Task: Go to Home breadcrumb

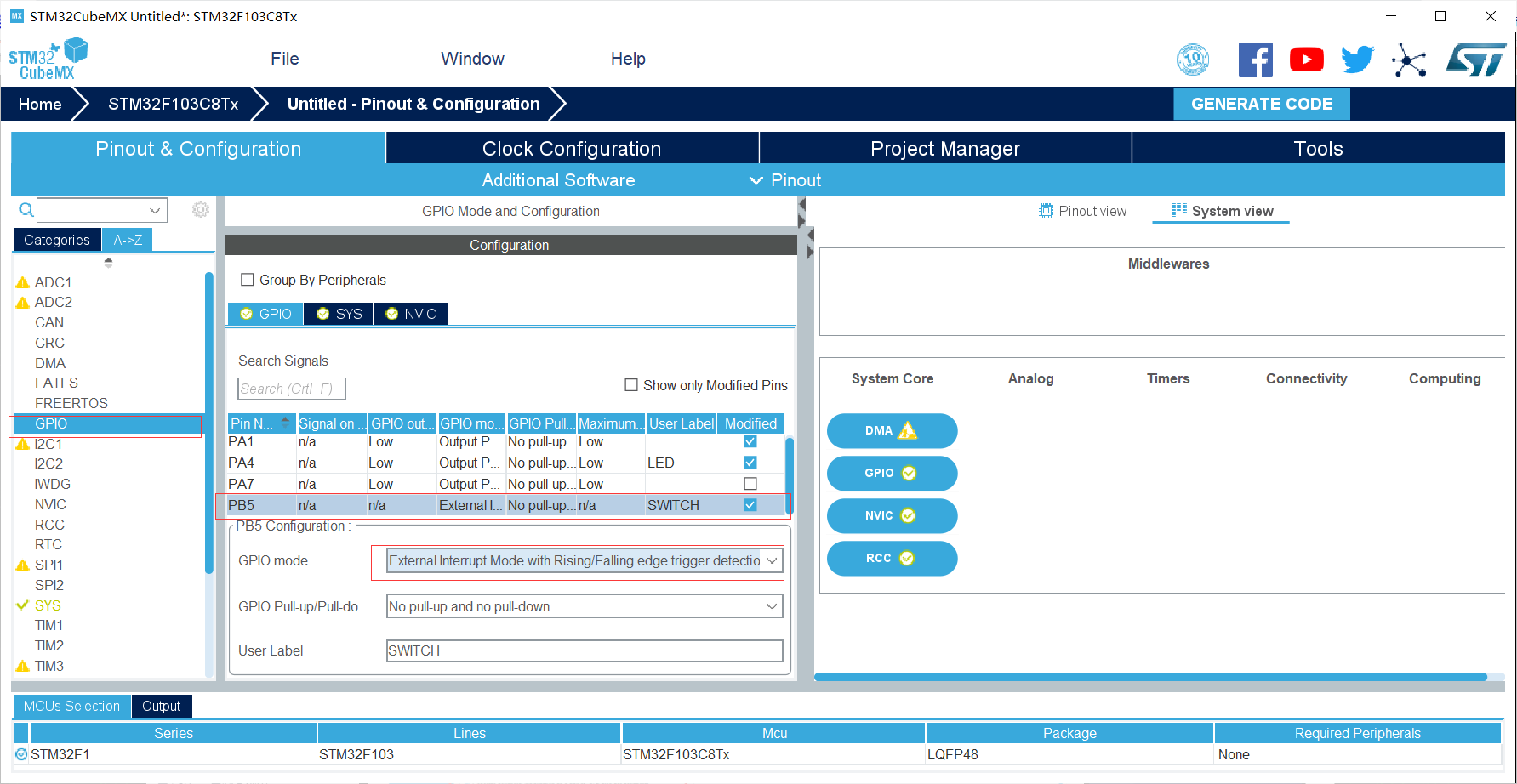Action: [x=40, y=104]
